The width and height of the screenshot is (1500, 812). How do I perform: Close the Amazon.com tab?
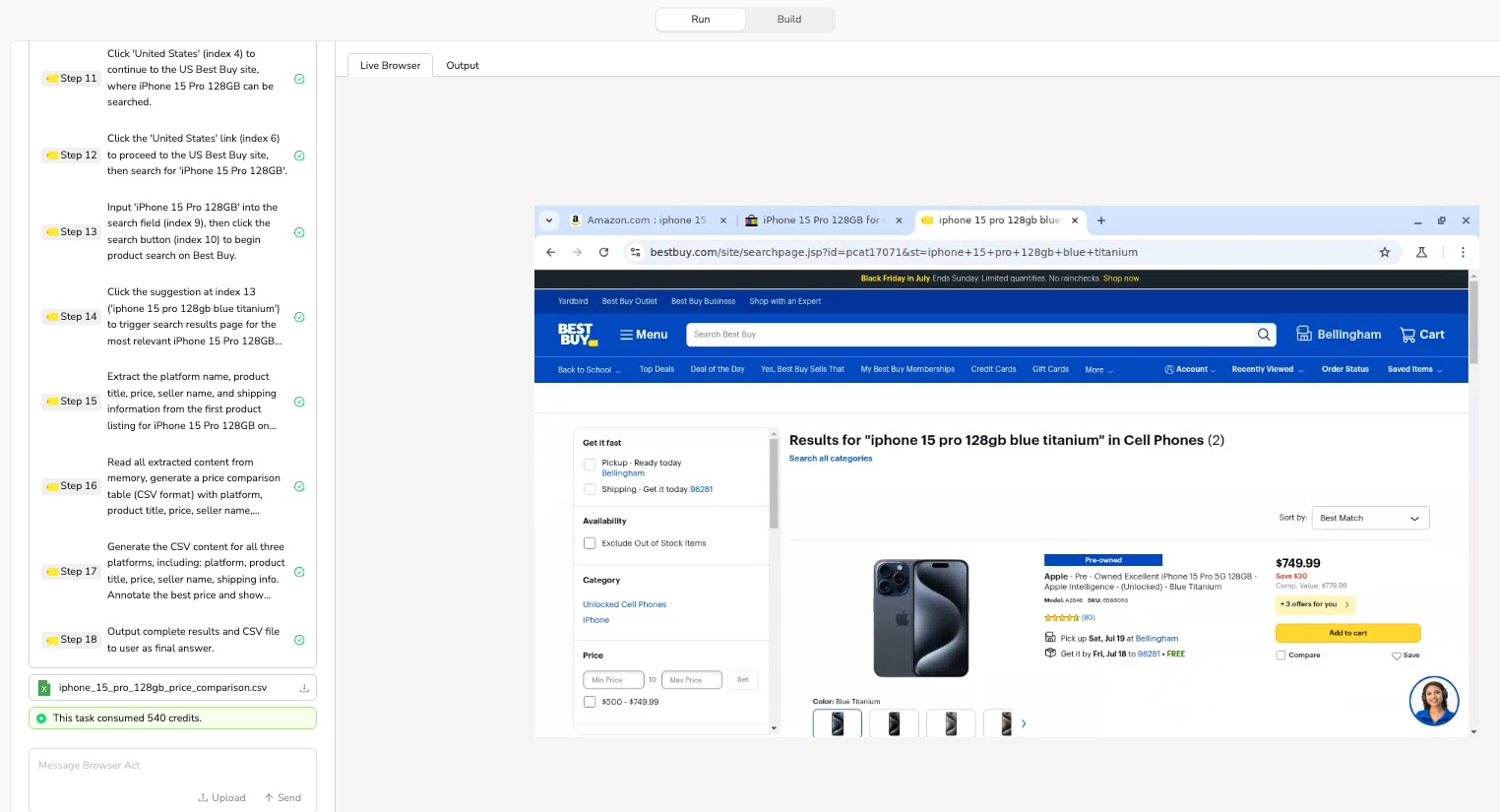point(723,220)
